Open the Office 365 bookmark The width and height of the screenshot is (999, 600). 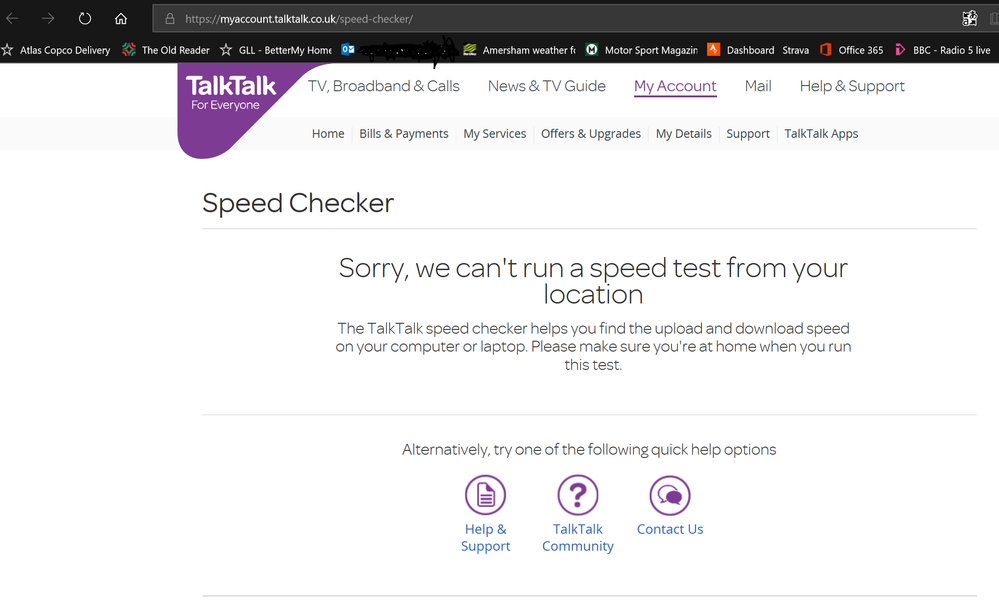click(x=851, y=50)
